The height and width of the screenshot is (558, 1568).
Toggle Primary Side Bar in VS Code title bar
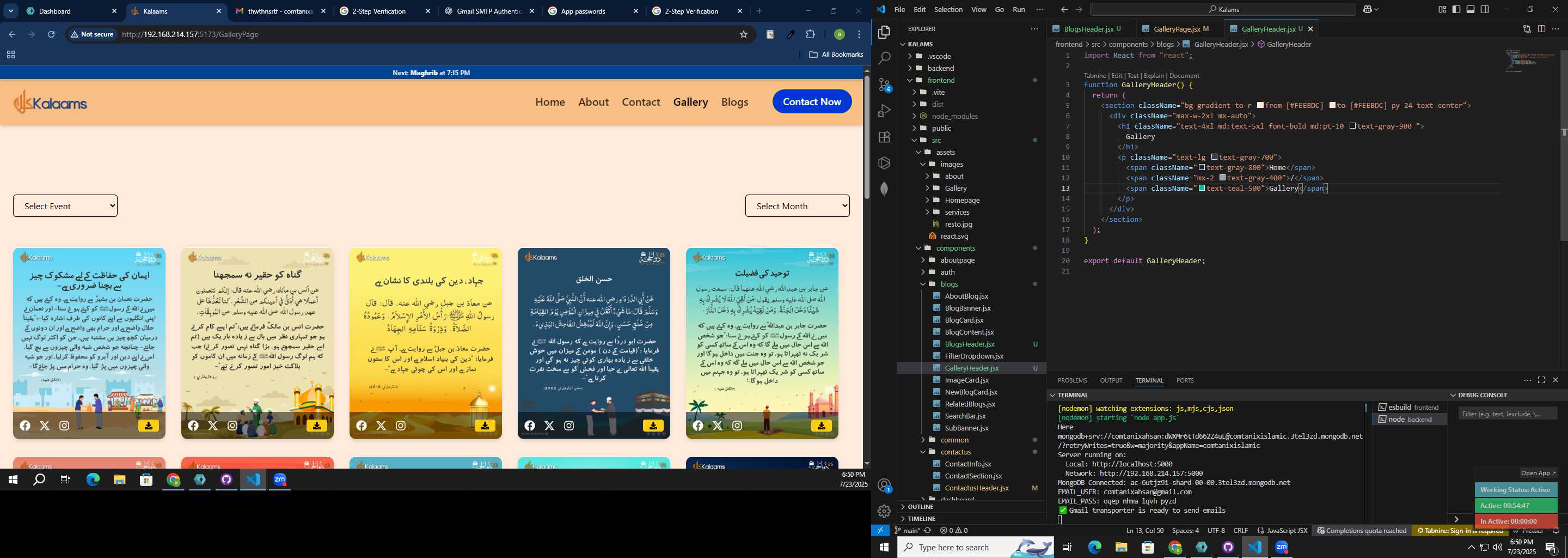point(1456,9)
